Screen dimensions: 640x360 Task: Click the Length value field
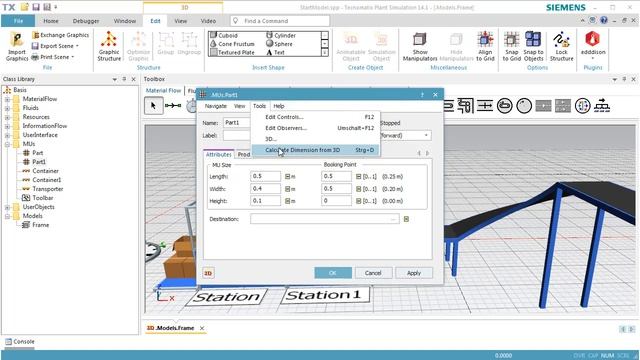click(265, 176)
